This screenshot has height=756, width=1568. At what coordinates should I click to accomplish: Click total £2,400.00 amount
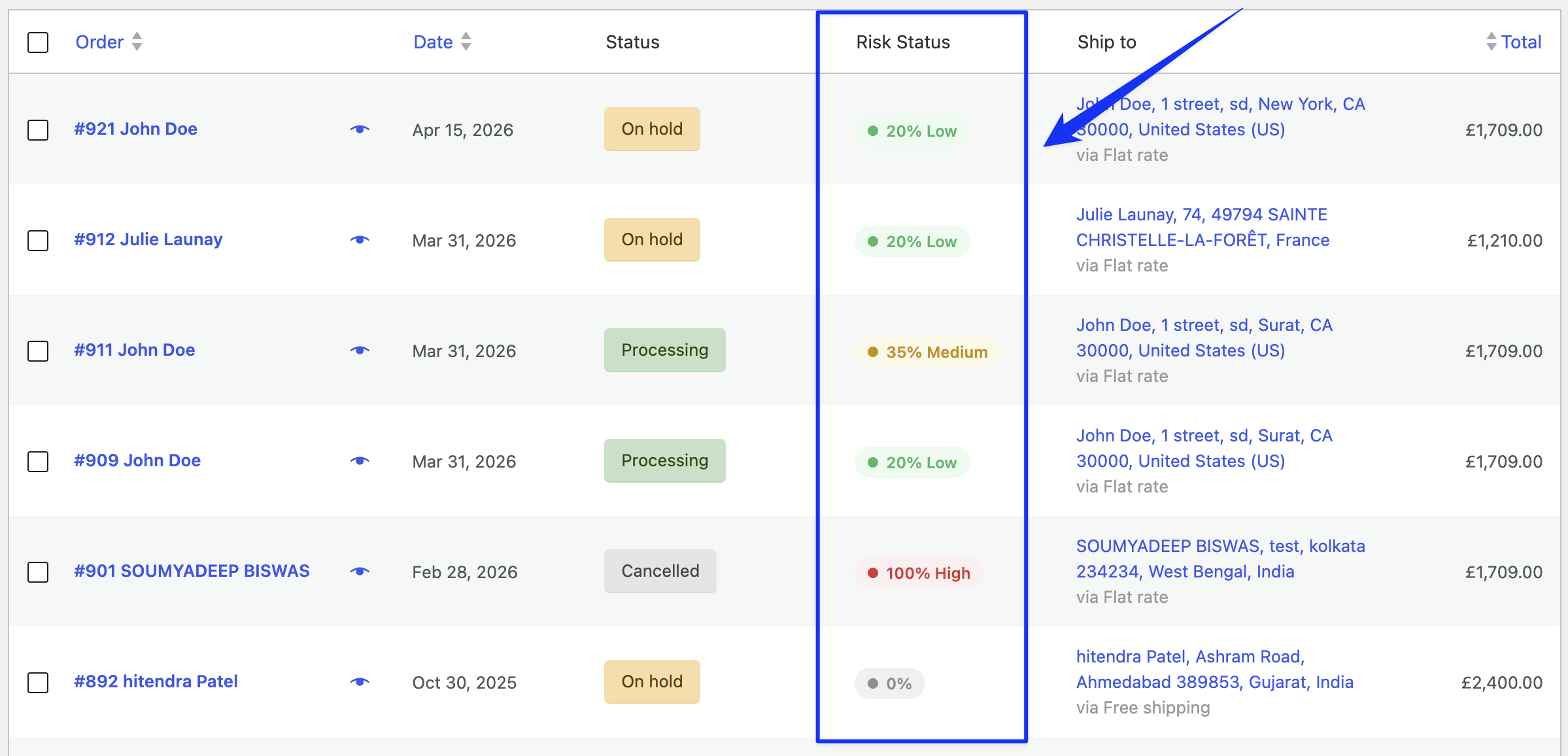click(1502, 682)
